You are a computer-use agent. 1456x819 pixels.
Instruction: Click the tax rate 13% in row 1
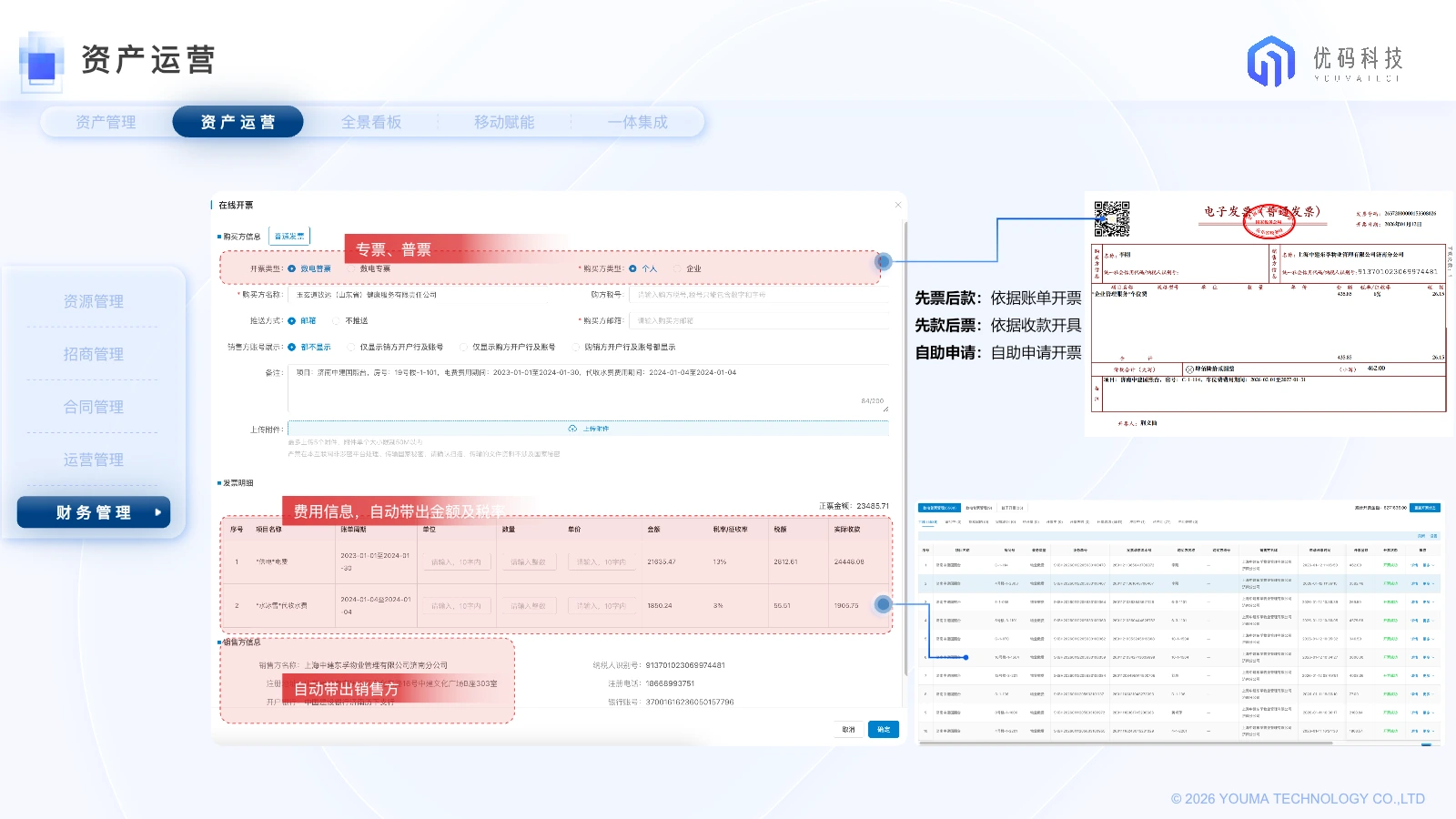point(719,561)
